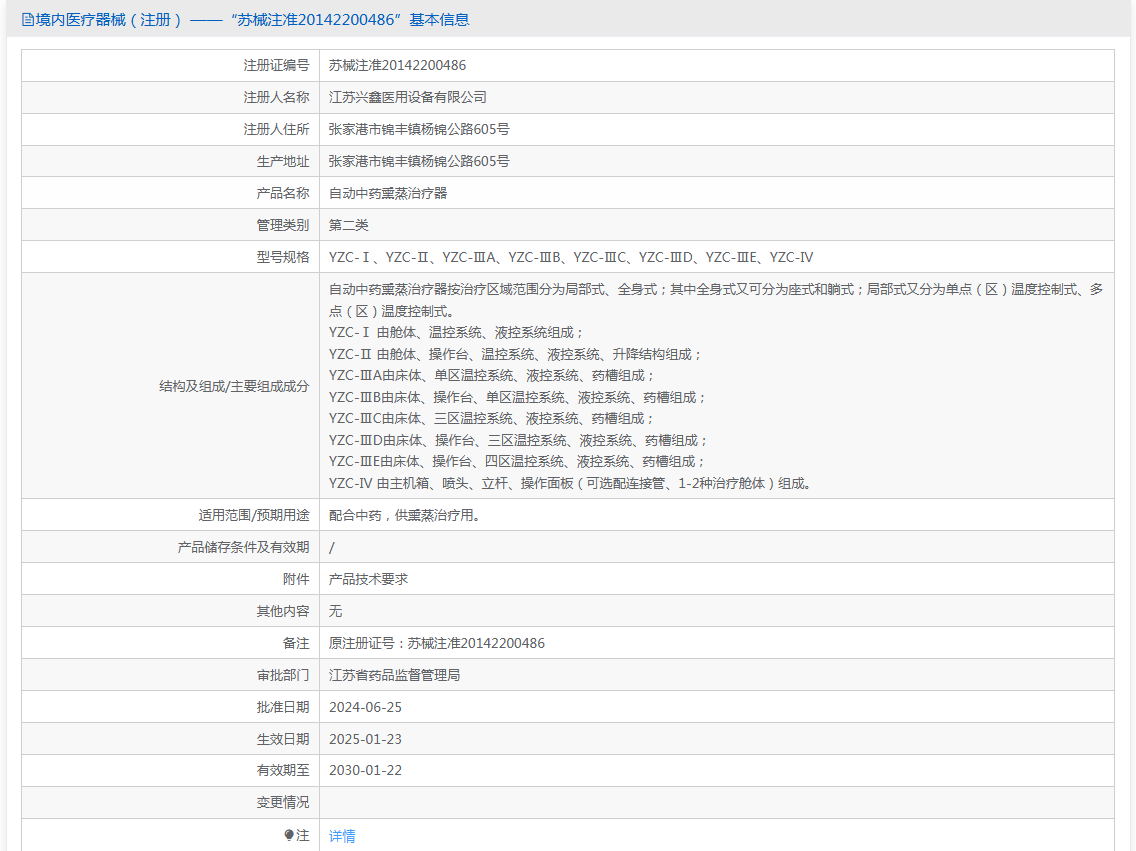Click the 审批部门 label
Viewport: 1136px width, 851px height.
click(283, 675)
